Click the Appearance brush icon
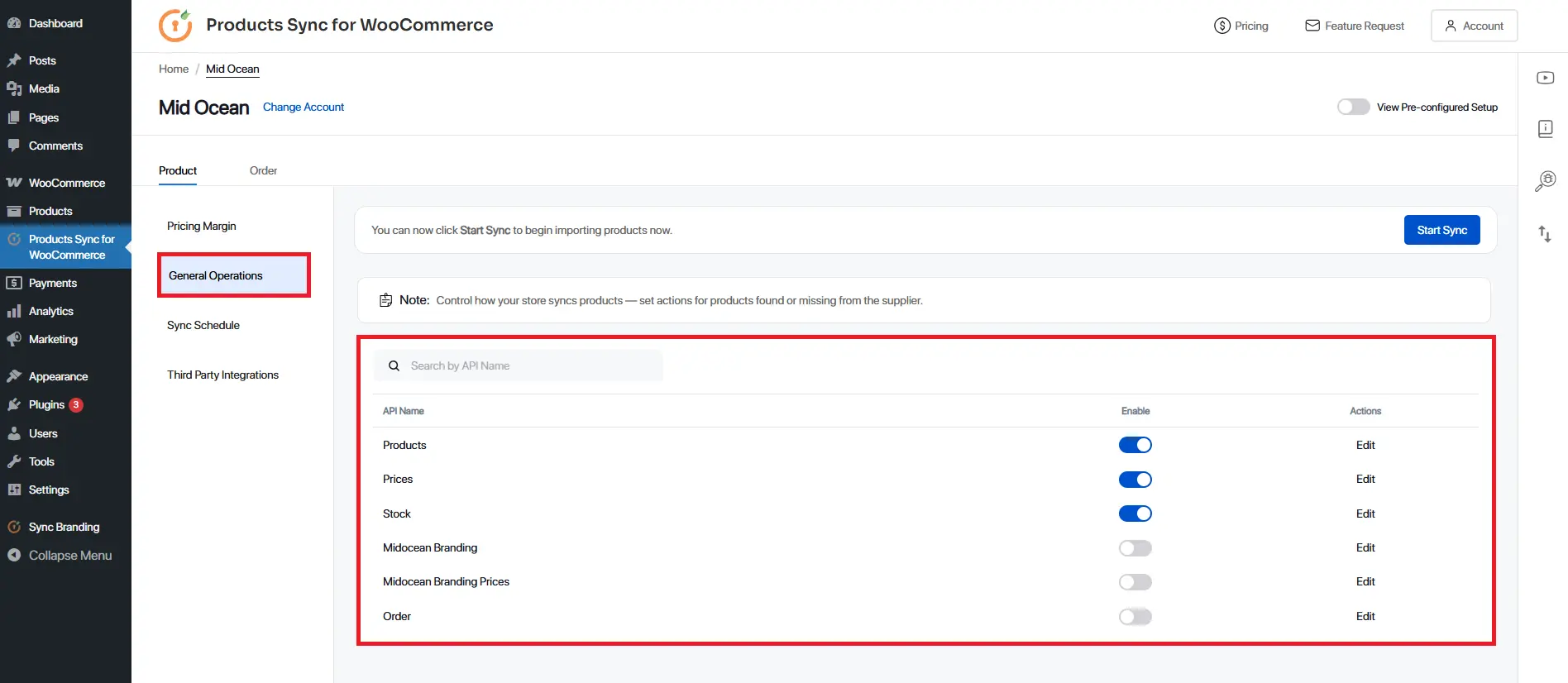Screen dimensions: 1568x683 pos(14,376)
